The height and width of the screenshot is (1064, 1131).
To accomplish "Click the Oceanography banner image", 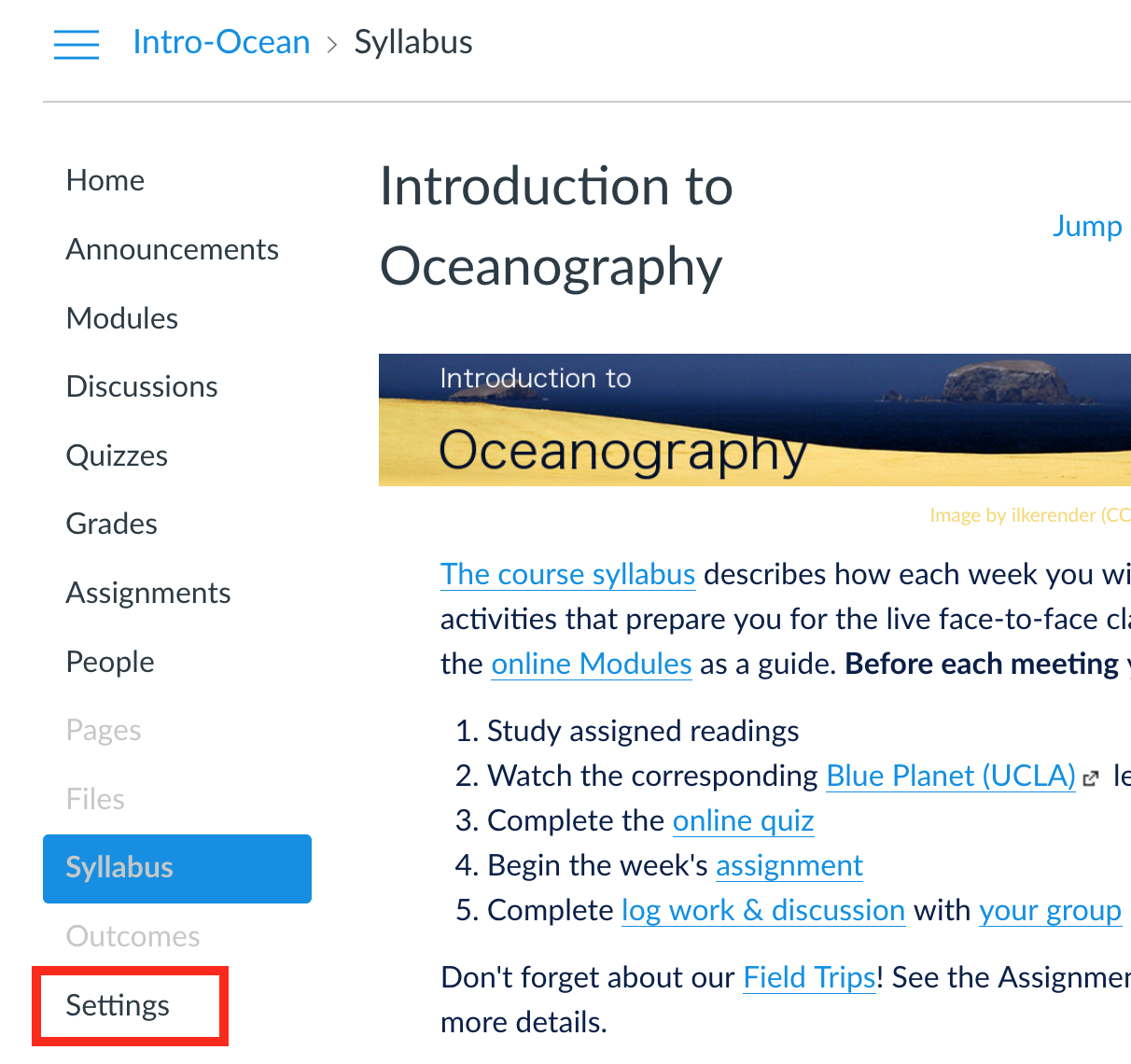I will click(x=754, y=420).
